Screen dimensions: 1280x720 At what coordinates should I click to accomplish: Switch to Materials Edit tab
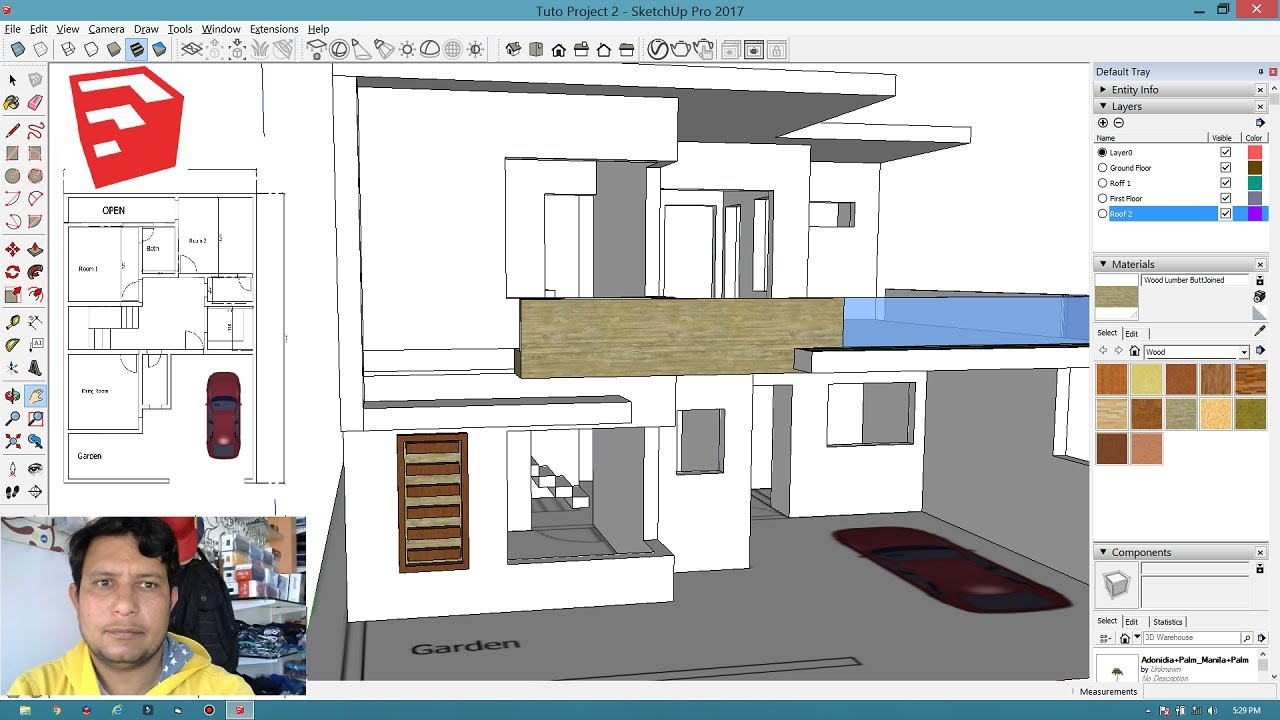pos(1131,333)
